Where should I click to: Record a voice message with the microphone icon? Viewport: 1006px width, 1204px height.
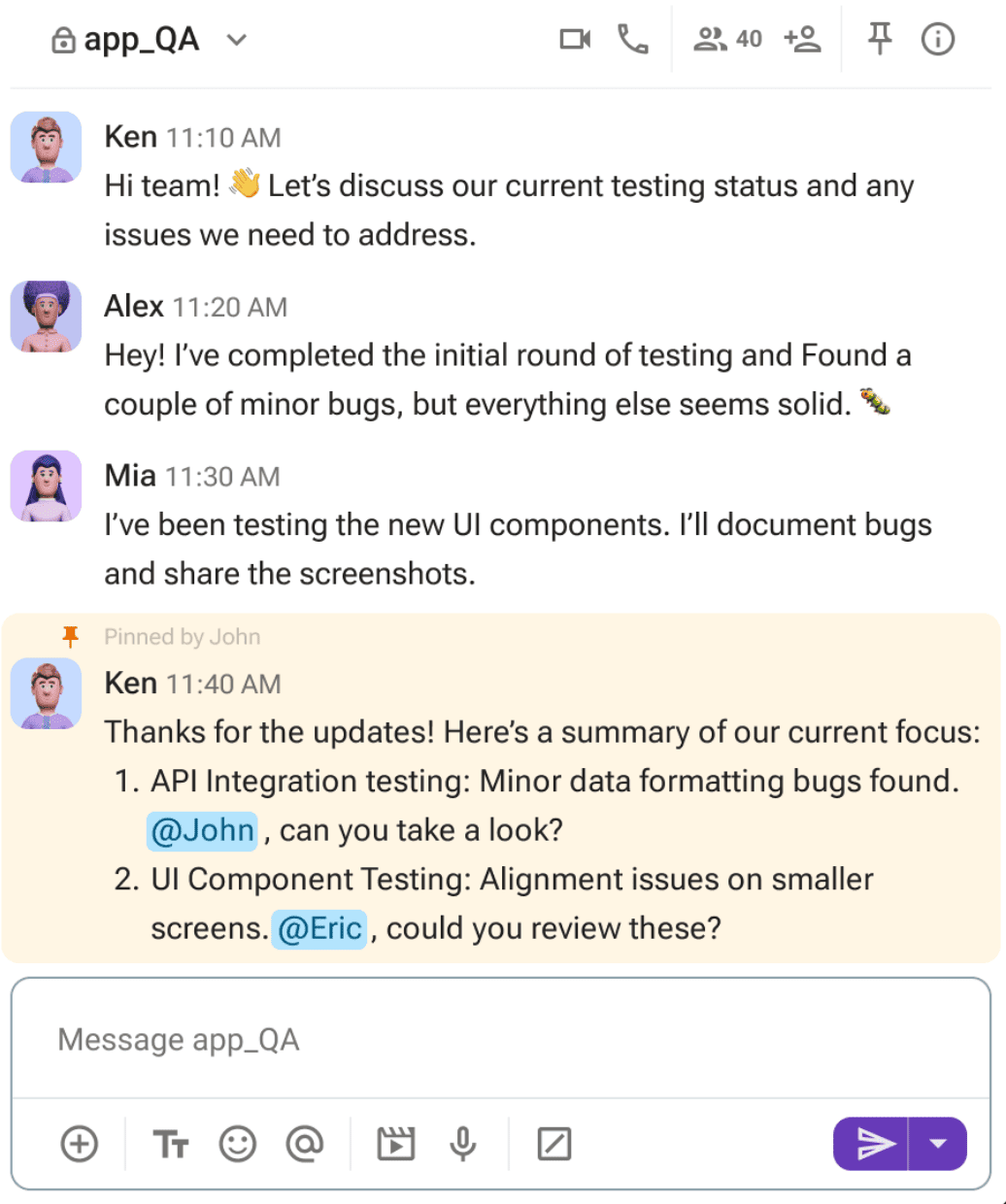click(463, 1144)
